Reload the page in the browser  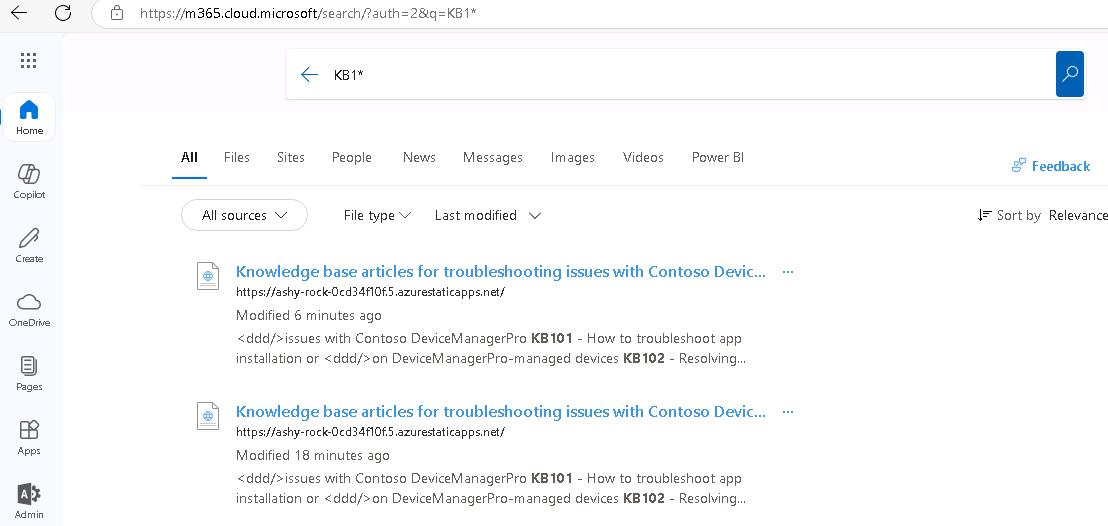tap(63, 12)
